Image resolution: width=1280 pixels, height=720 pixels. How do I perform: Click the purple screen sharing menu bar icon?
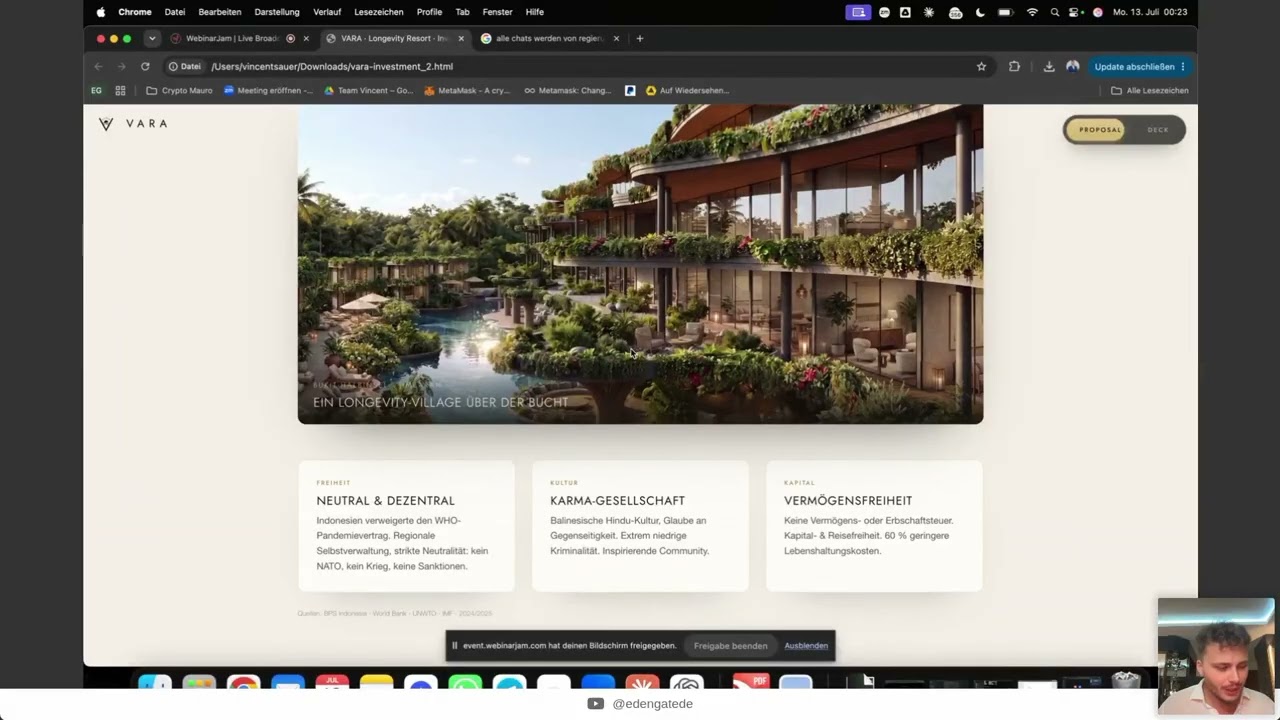tap(858, 12)
